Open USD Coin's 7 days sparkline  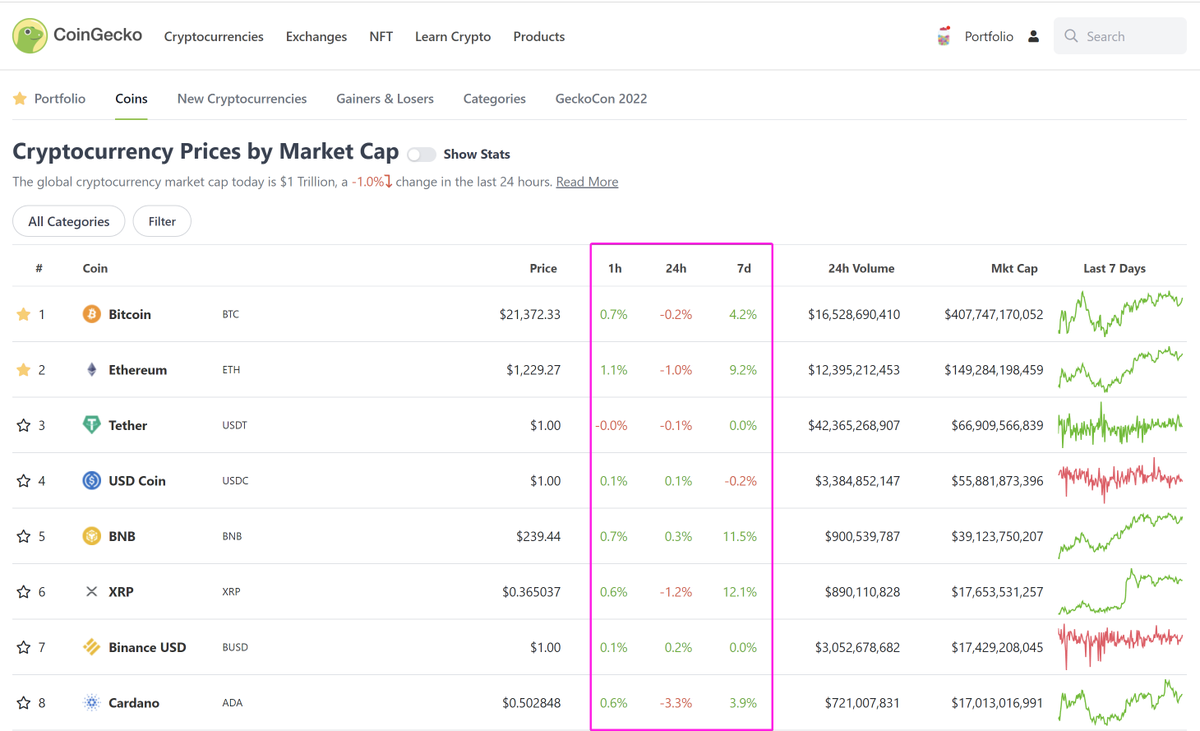[x=1121, y=481]
